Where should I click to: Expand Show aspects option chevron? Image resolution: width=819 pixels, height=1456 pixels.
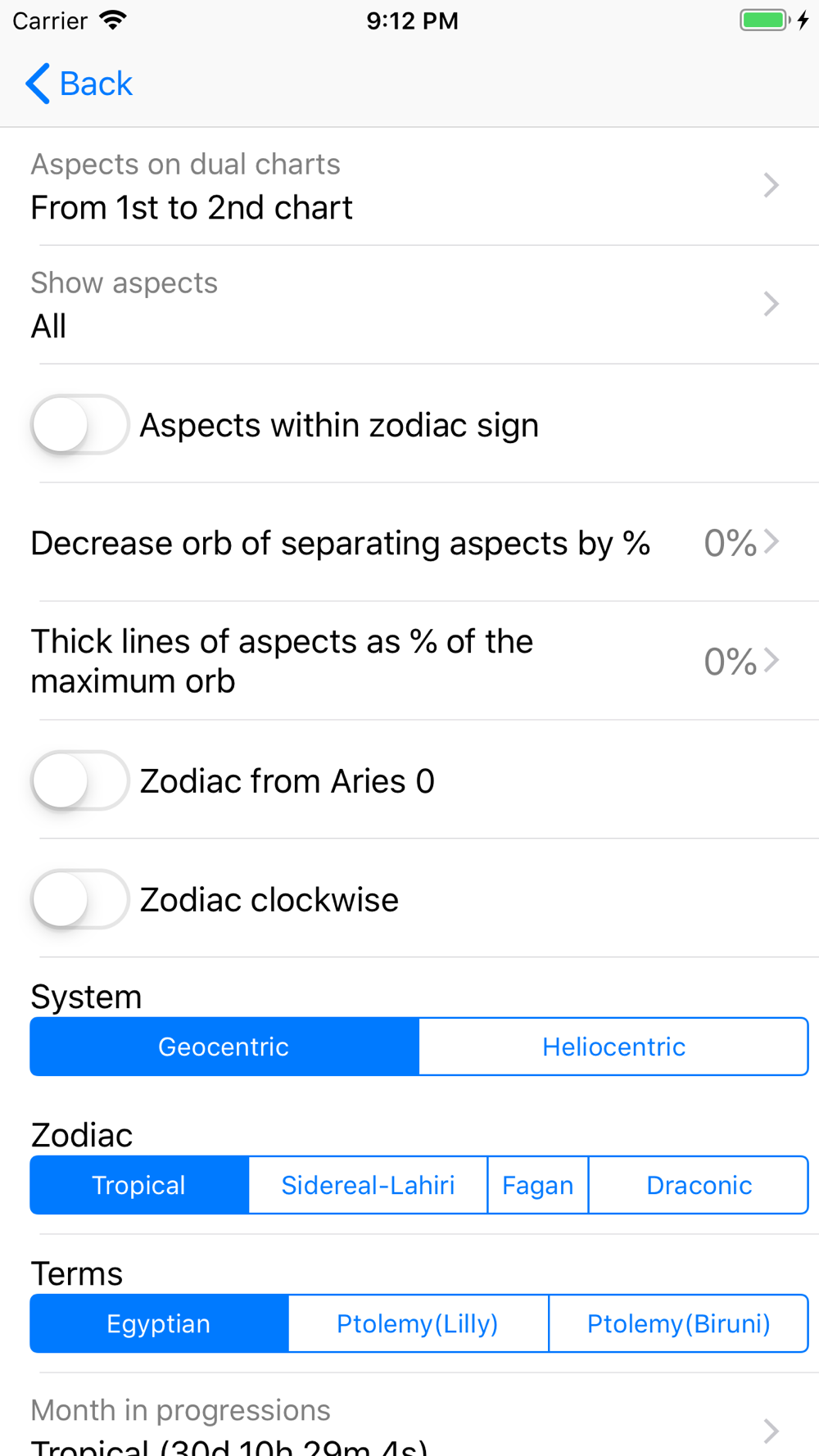[771, 304]
